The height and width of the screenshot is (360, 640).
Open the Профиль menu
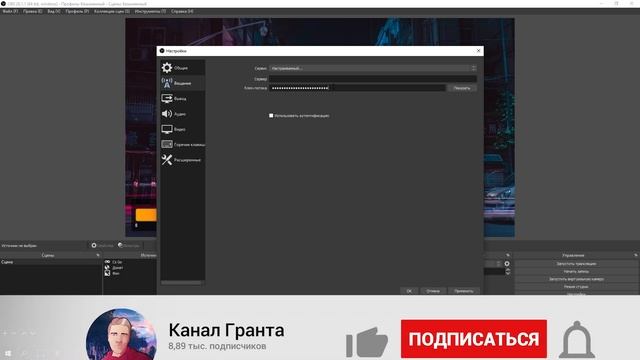tap(77, 11)
